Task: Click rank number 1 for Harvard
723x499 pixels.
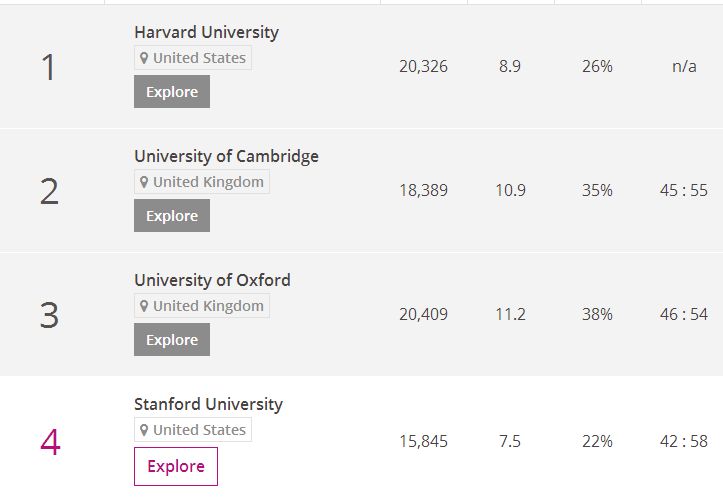Action: click(49, 68)
